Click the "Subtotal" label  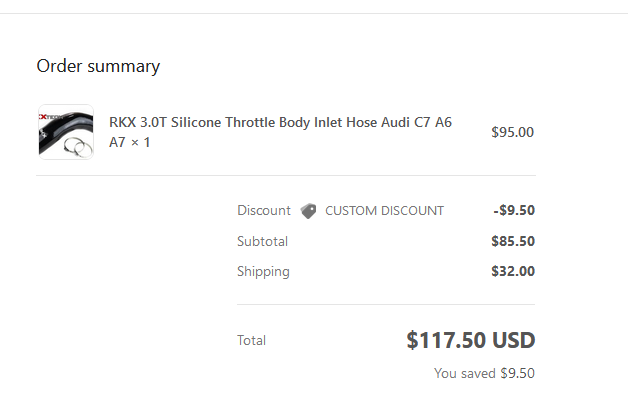[262, 241]
